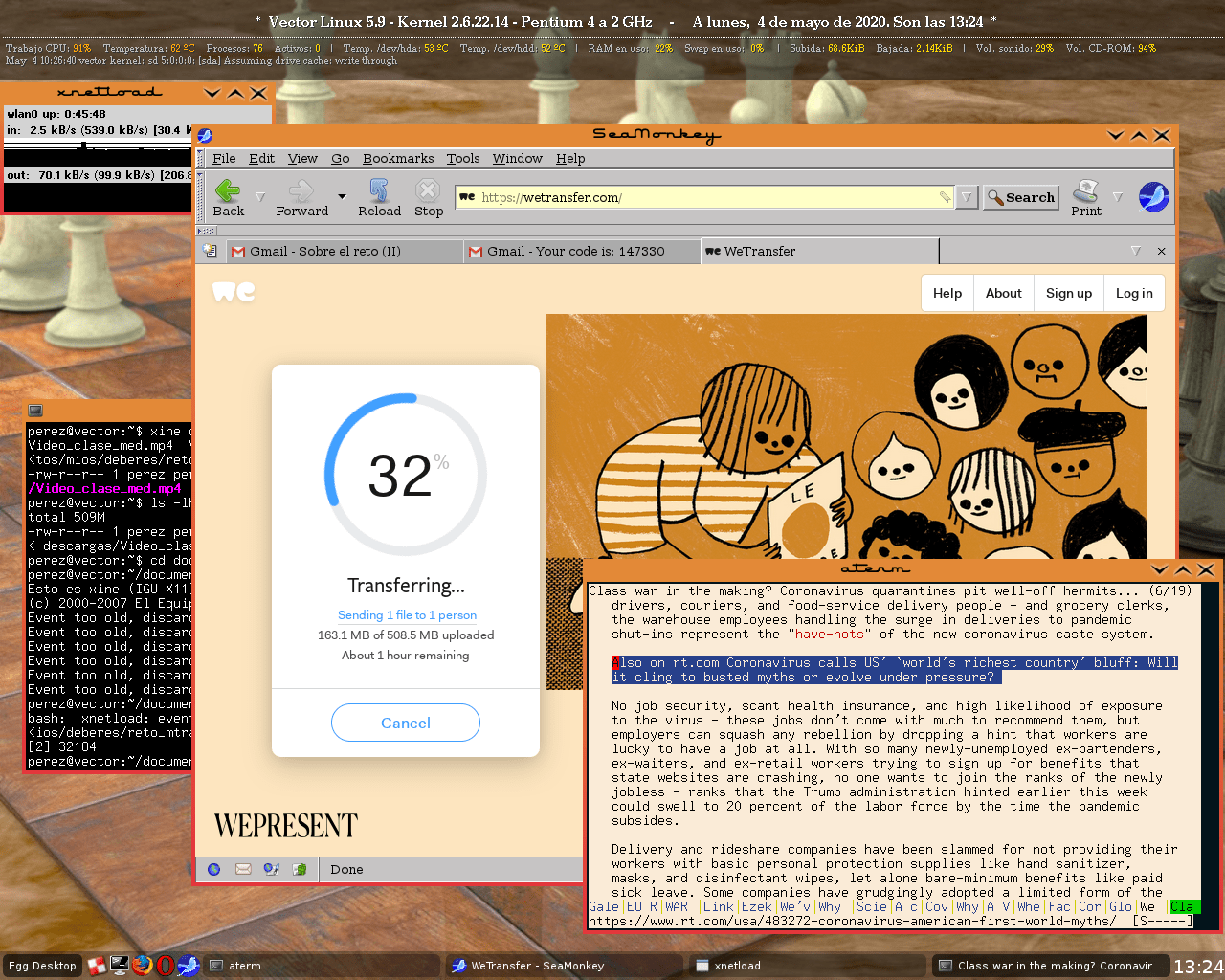Open the File menu
This screenshot has height=980, width=1225.
point(224,159)
